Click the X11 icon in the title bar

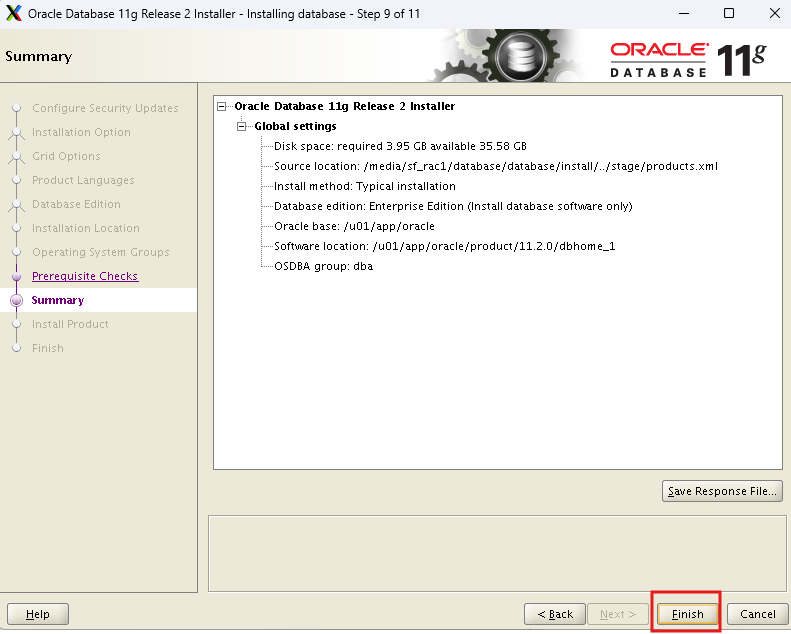click(x=14, y=13)
